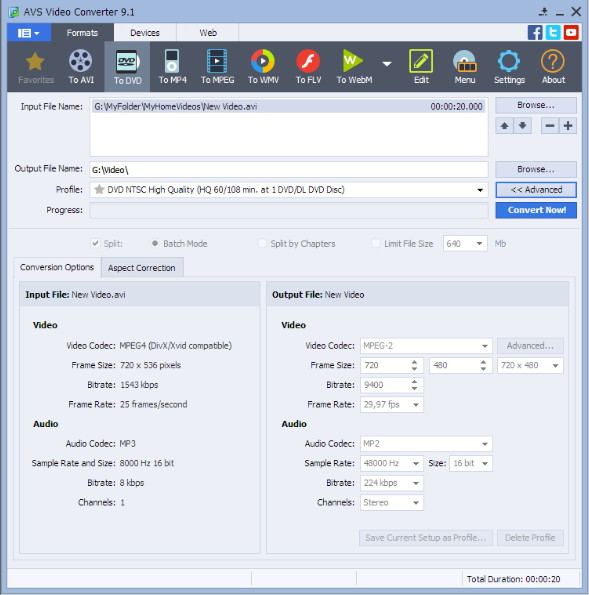
Task: Open the About help icon
Action: pos(553,67)
